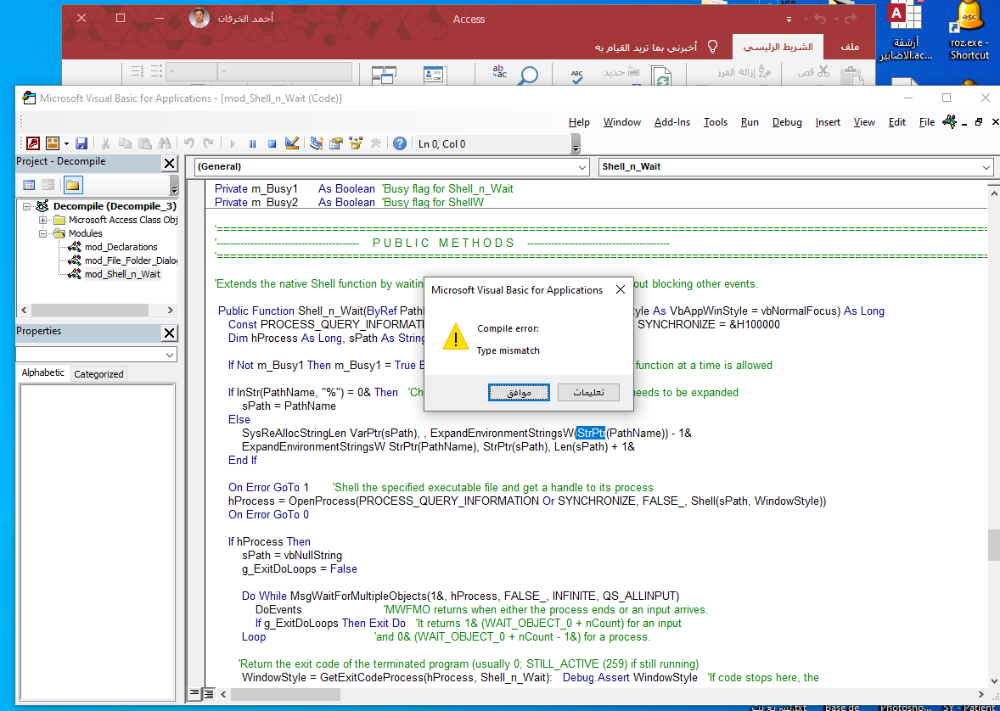Viewport: 1000px width, 711px height.
Task: Click the View Microsoft Access toolbar icon
Action: (x=33, y=143)
